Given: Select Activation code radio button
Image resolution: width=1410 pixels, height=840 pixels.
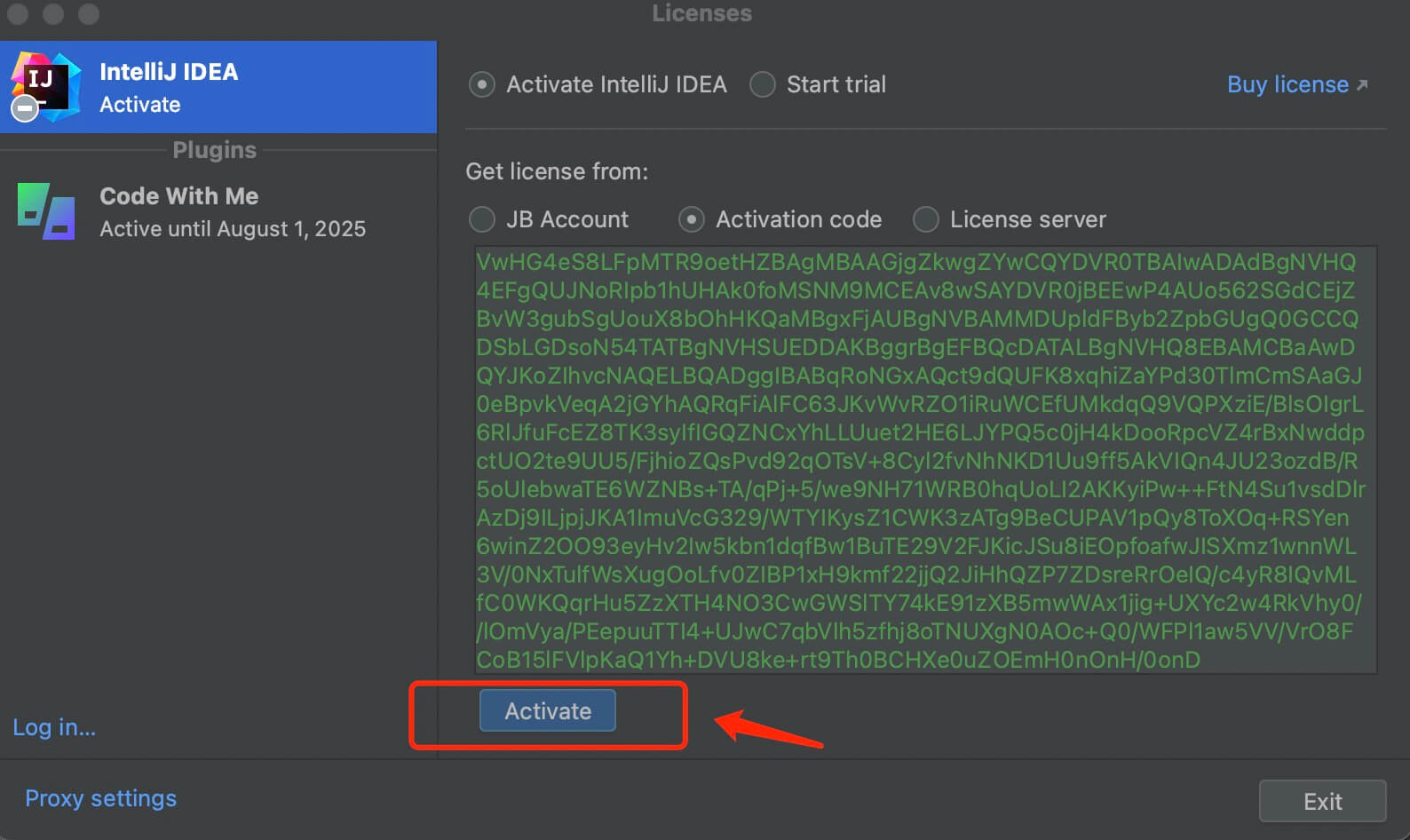Looking at the screenshot, I should [x=692, y=219].
